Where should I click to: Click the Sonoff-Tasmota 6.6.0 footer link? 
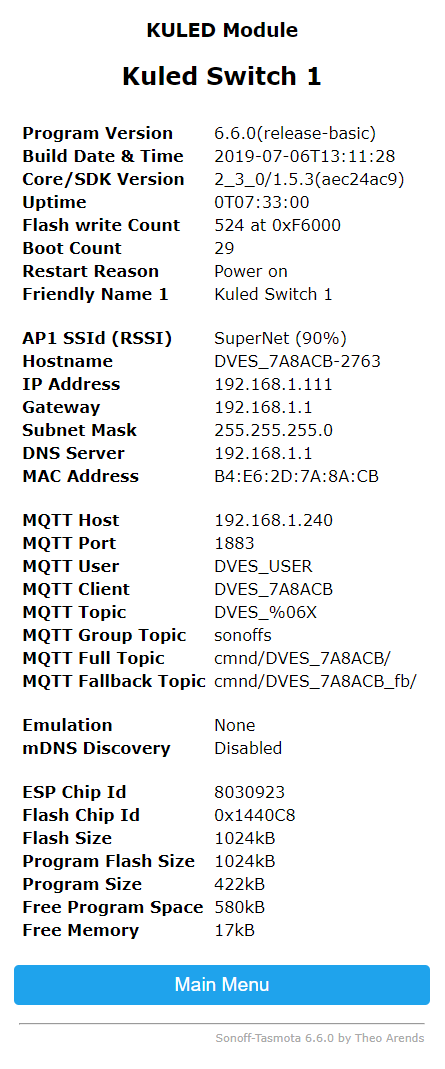click(320, 1038)
